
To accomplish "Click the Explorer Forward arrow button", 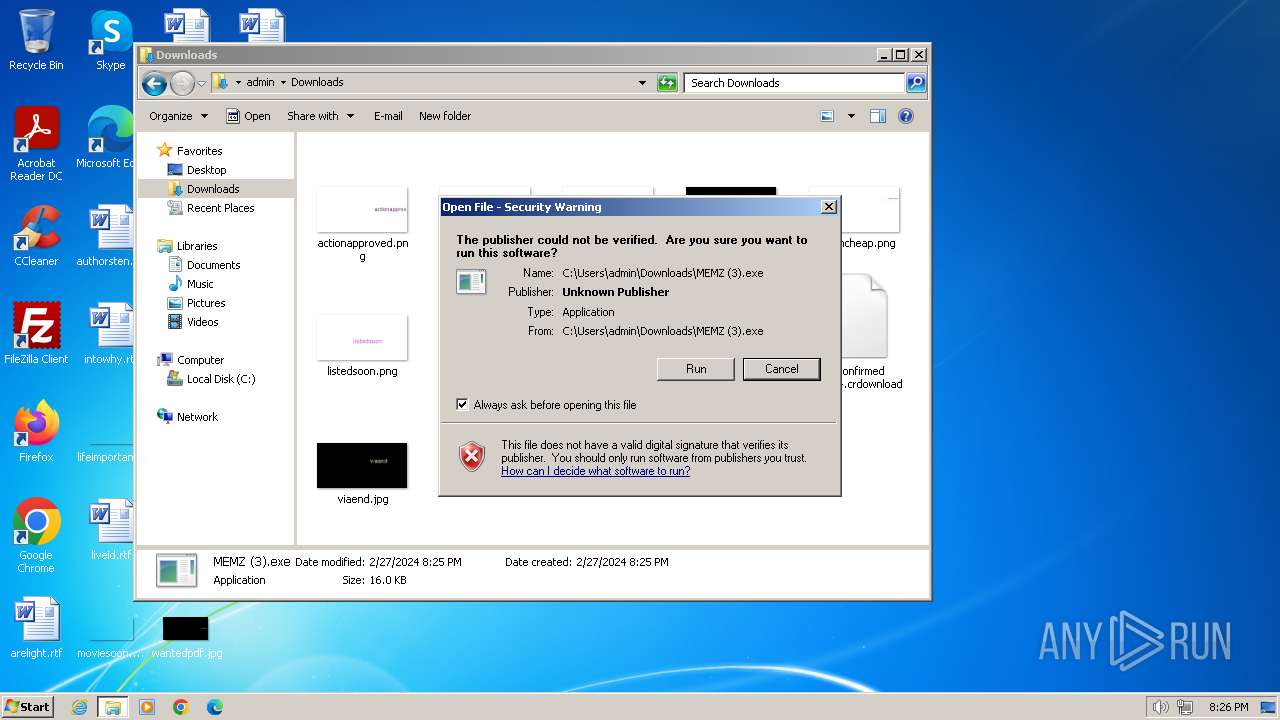I will (x=182, y=83).
